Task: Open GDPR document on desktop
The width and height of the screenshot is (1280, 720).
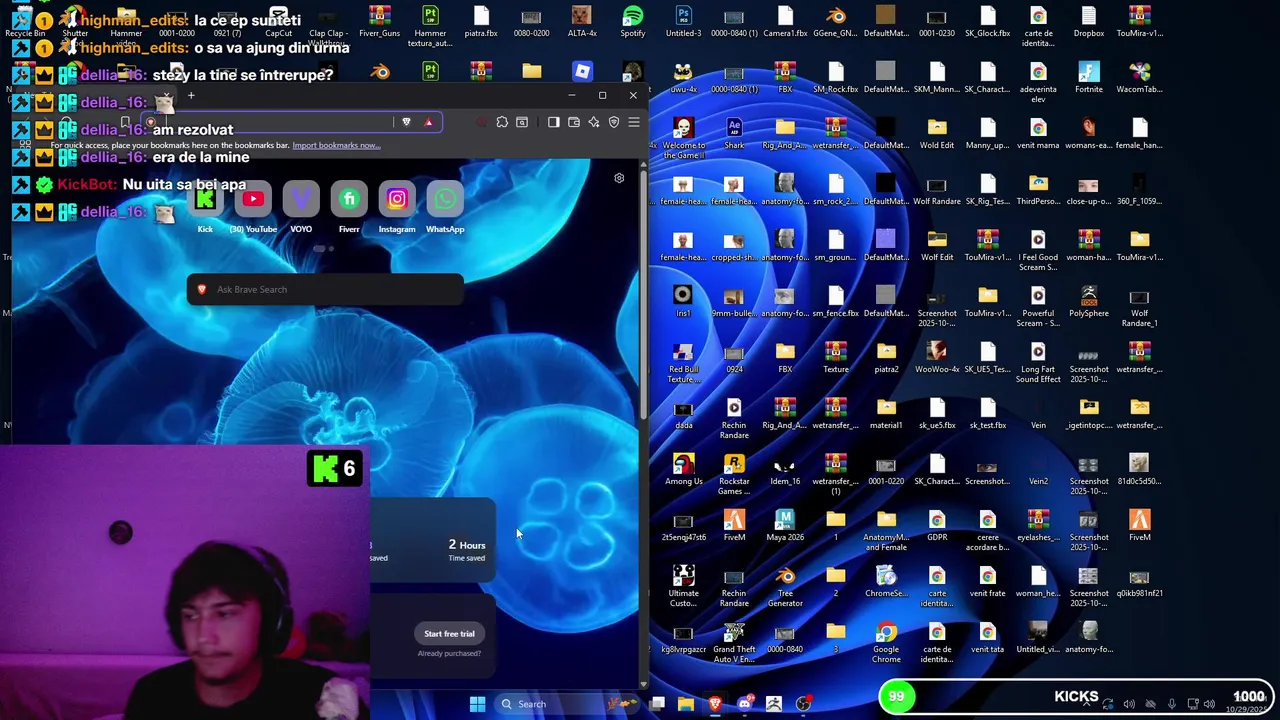Action: click(937, 526)
